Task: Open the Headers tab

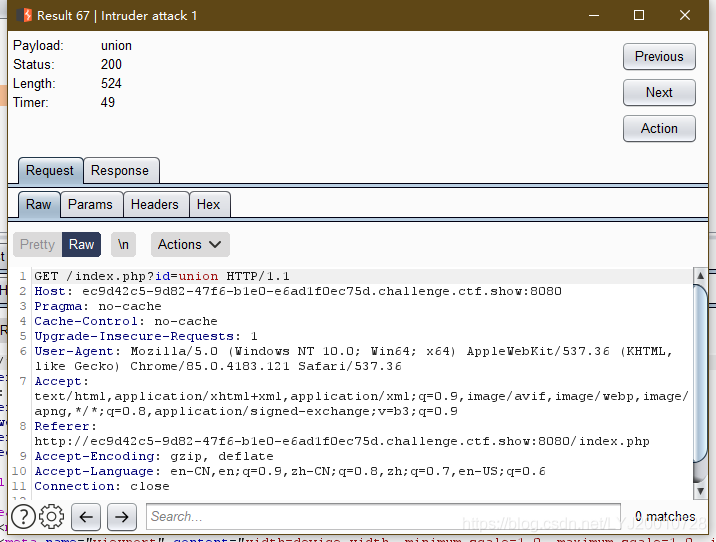Action: pos(155,204)
